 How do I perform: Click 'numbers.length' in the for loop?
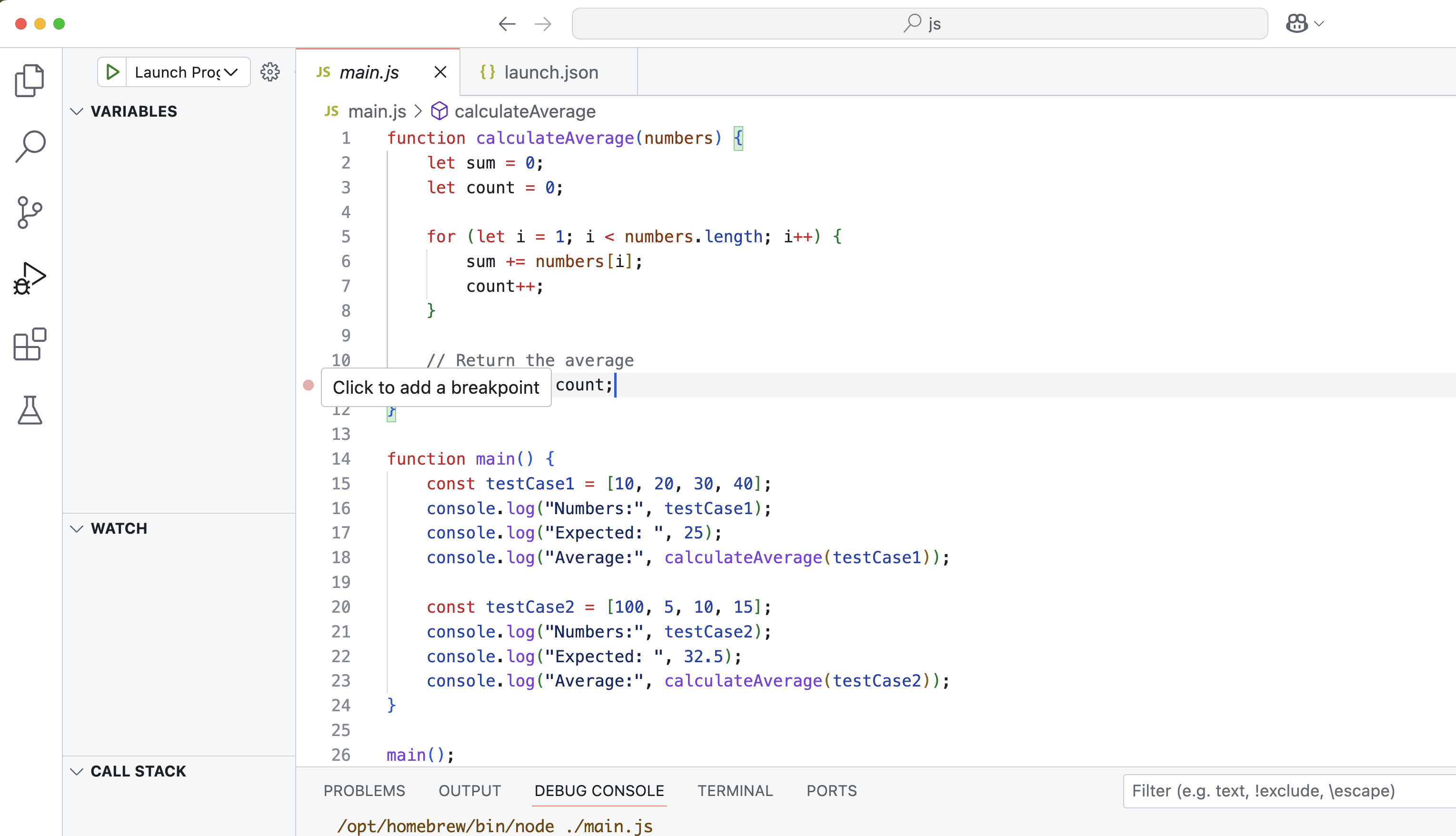(694, 237)
